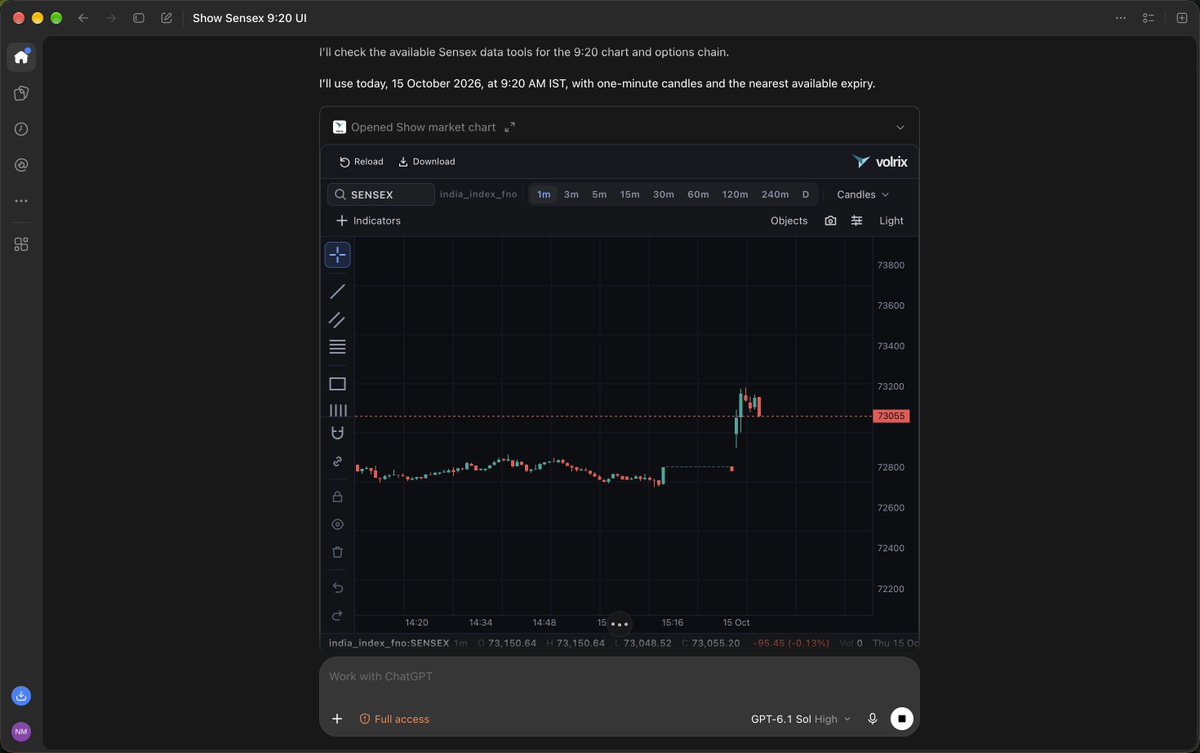Screen dimensions: 1200x753
Task: Select the parallel channel drawing tool
Action: (337, 320)
